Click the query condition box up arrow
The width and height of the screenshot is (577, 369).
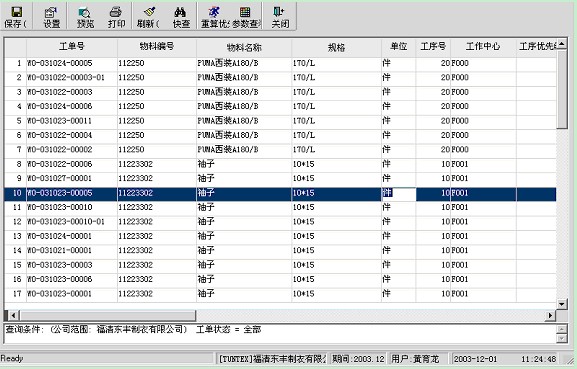click(x=562, y=329)
